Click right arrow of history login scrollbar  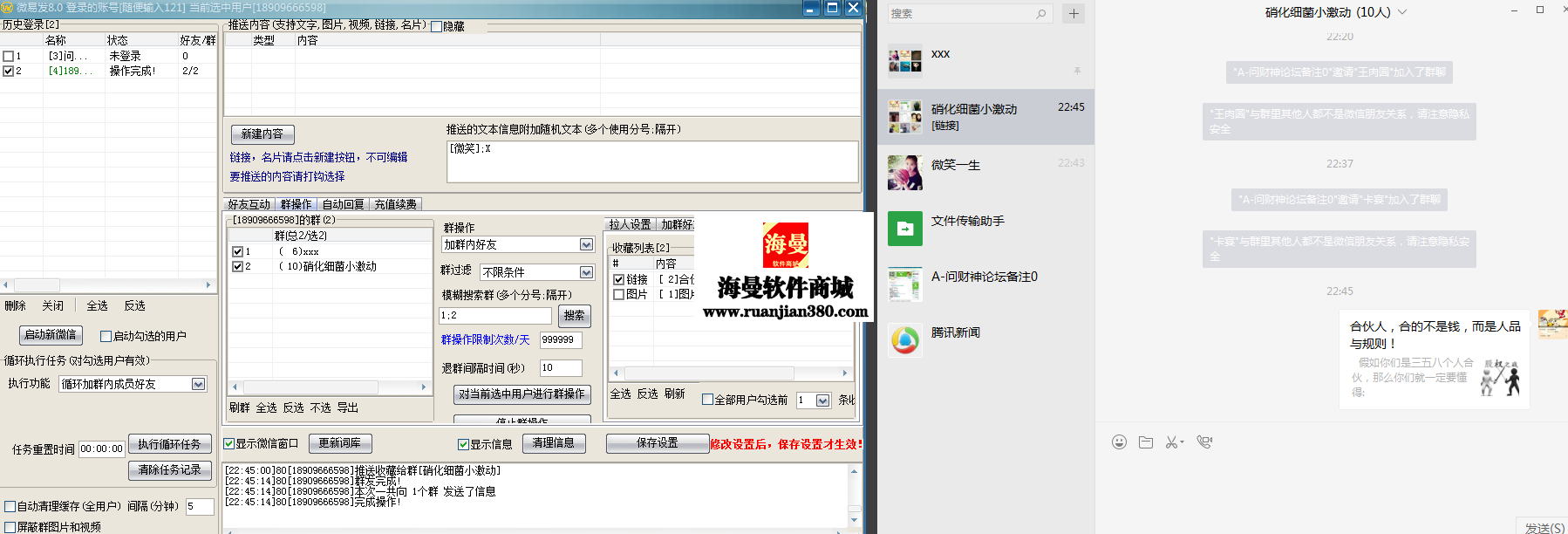pyautogui.click(x=208, y=284)
